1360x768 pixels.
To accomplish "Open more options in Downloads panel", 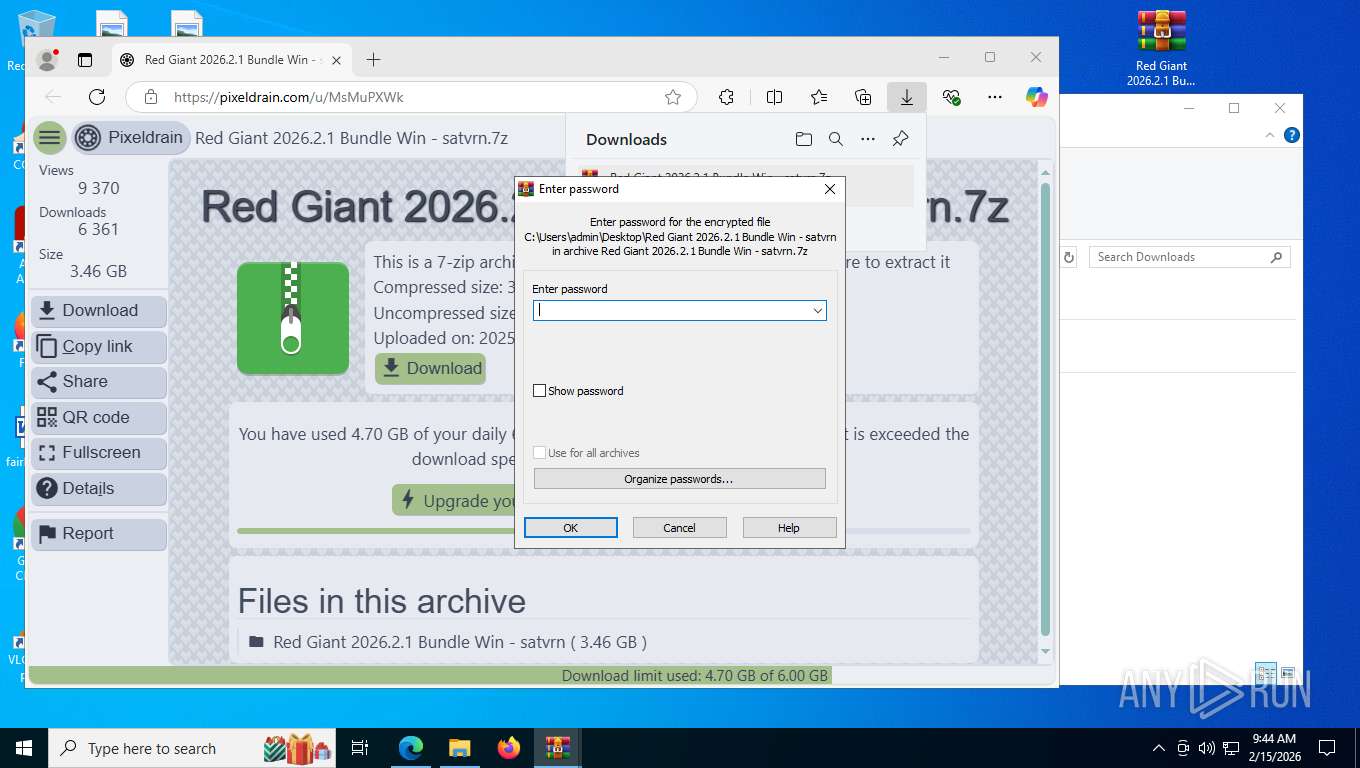I will pyautogui.click(x=868, y=139).
